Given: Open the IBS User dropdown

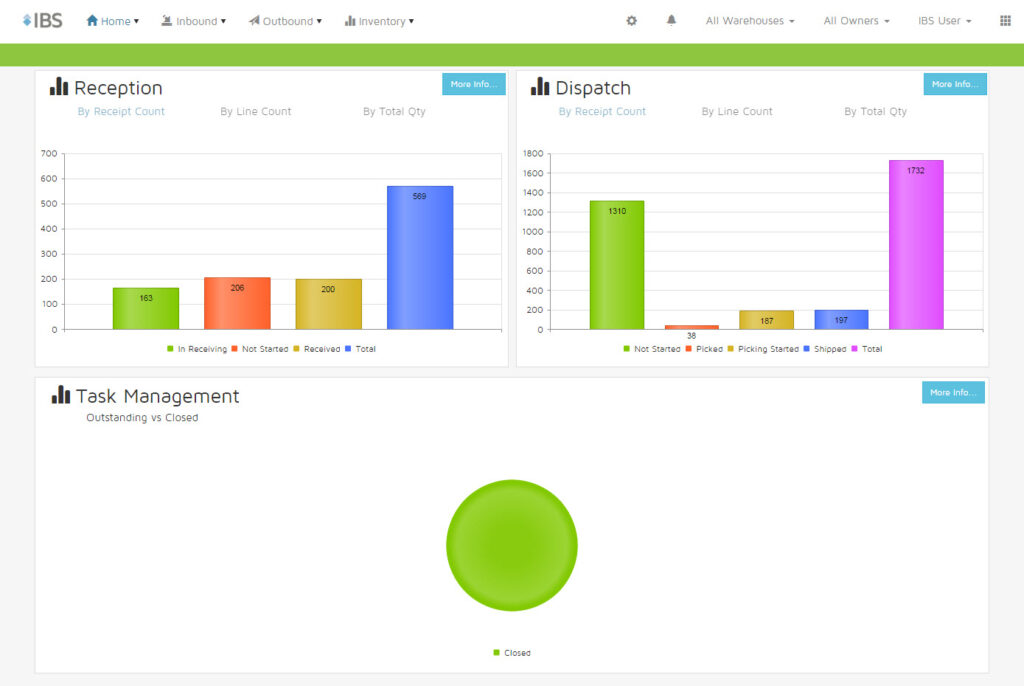Looking at the screenshot, I should [x=944, y=21].
